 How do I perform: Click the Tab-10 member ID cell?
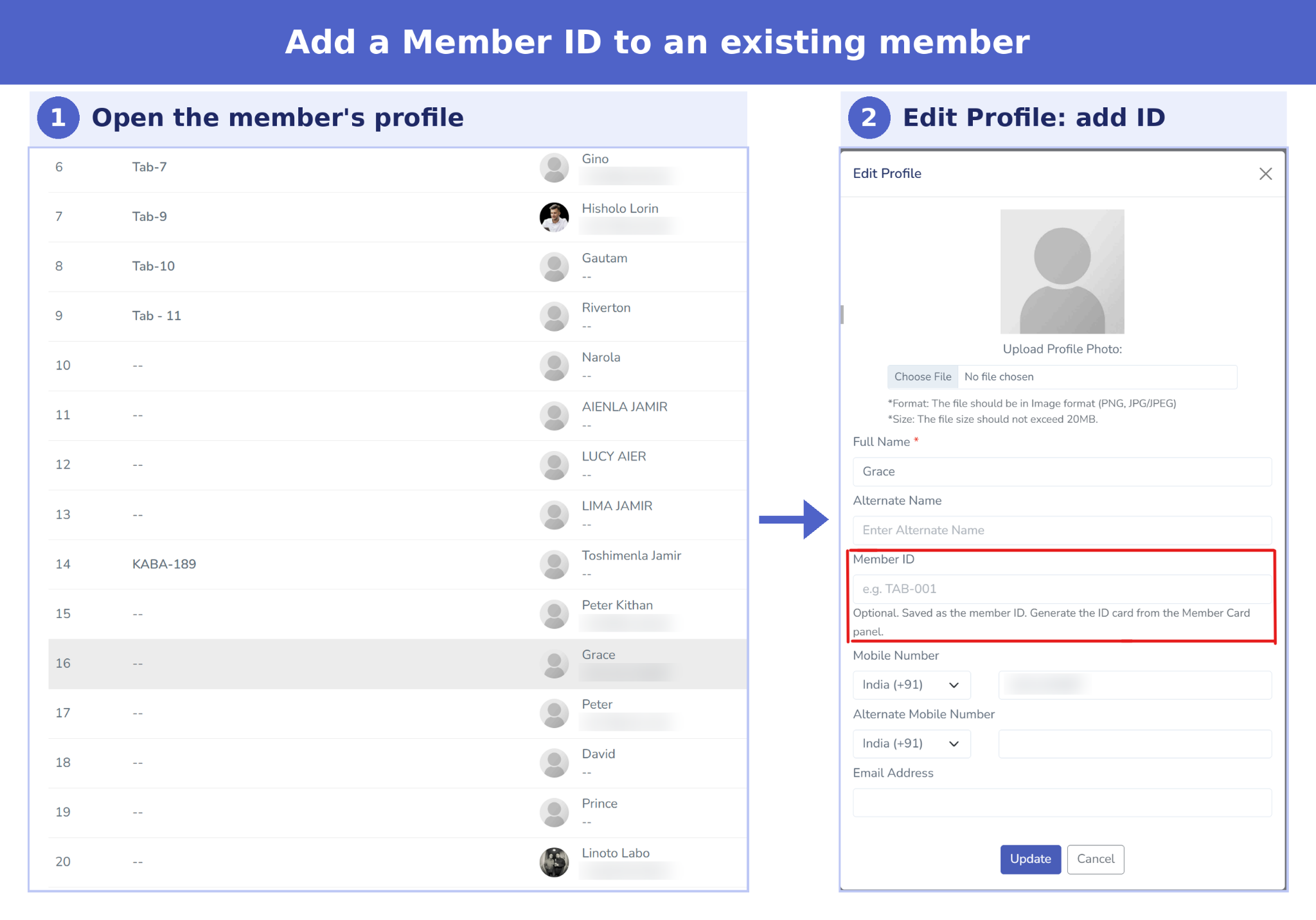153,266
